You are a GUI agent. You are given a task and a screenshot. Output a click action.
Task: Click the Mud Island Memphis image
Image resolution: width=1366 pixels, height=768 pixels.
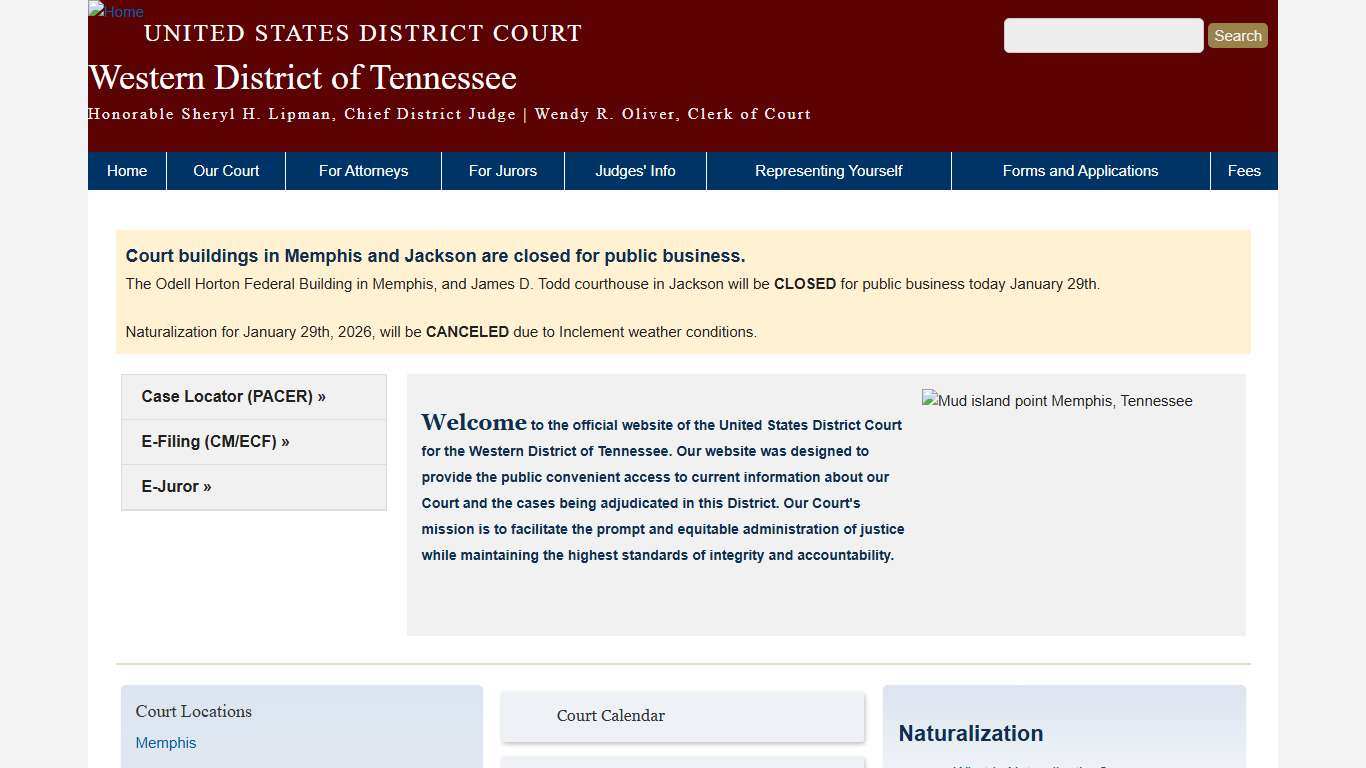pyautogui.click(x=1057, y=401)
